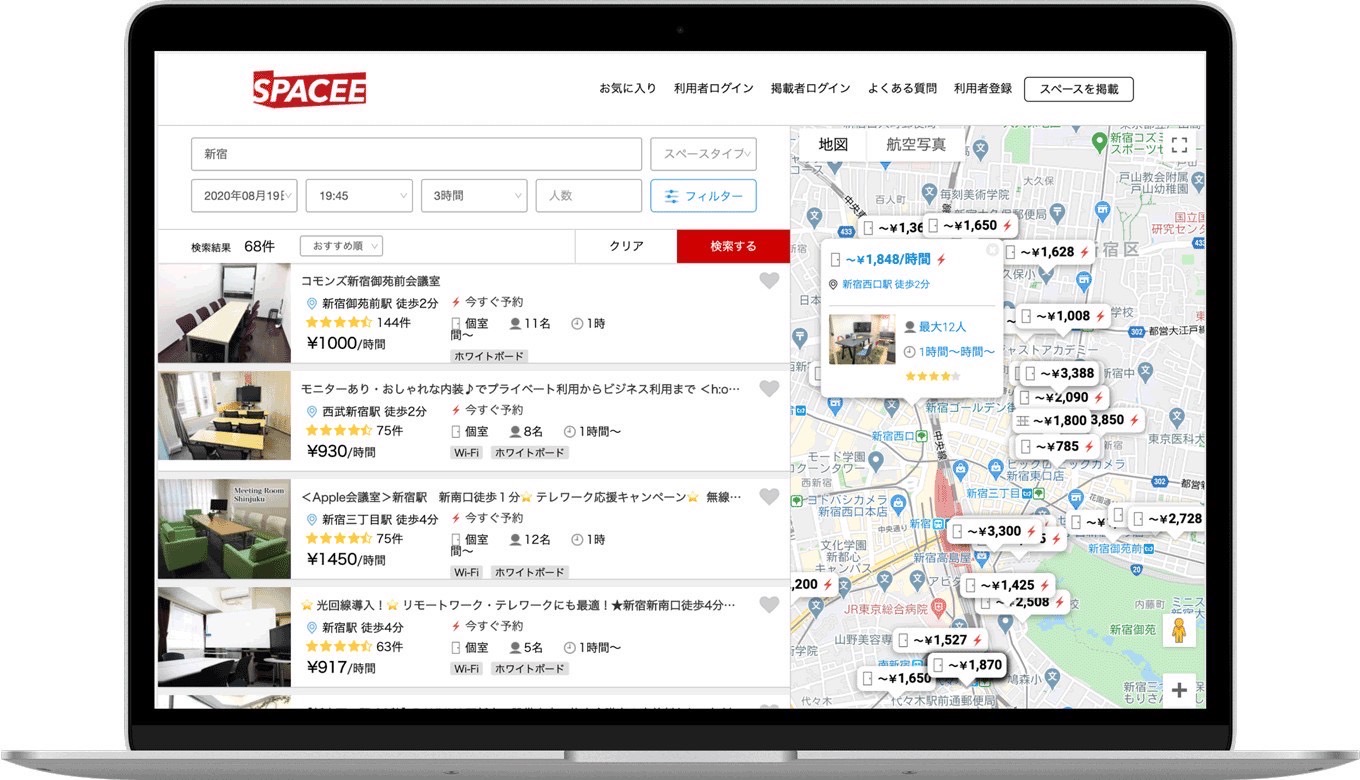Close the map info popup
Image resolution: width=1360 pixels, height=780 pixels.
[992, 250]
